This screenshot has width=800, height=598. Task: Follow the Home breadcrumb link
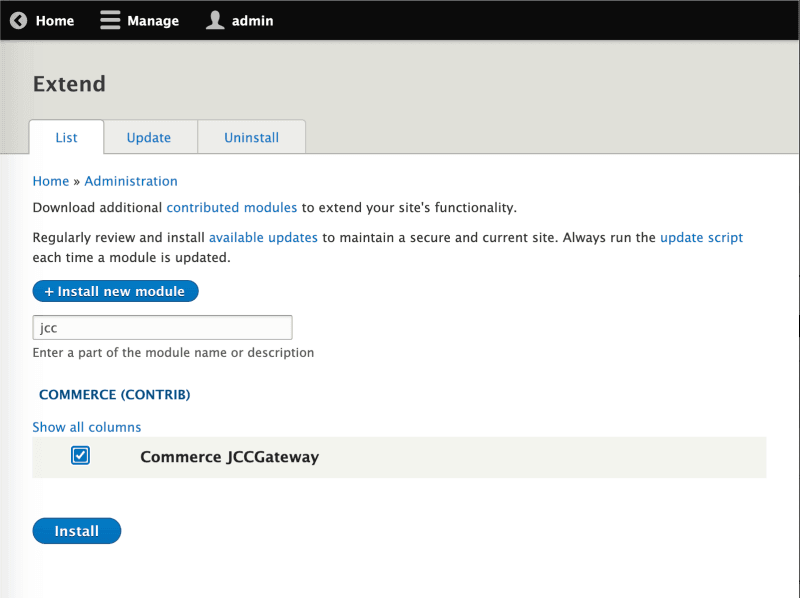50,181
